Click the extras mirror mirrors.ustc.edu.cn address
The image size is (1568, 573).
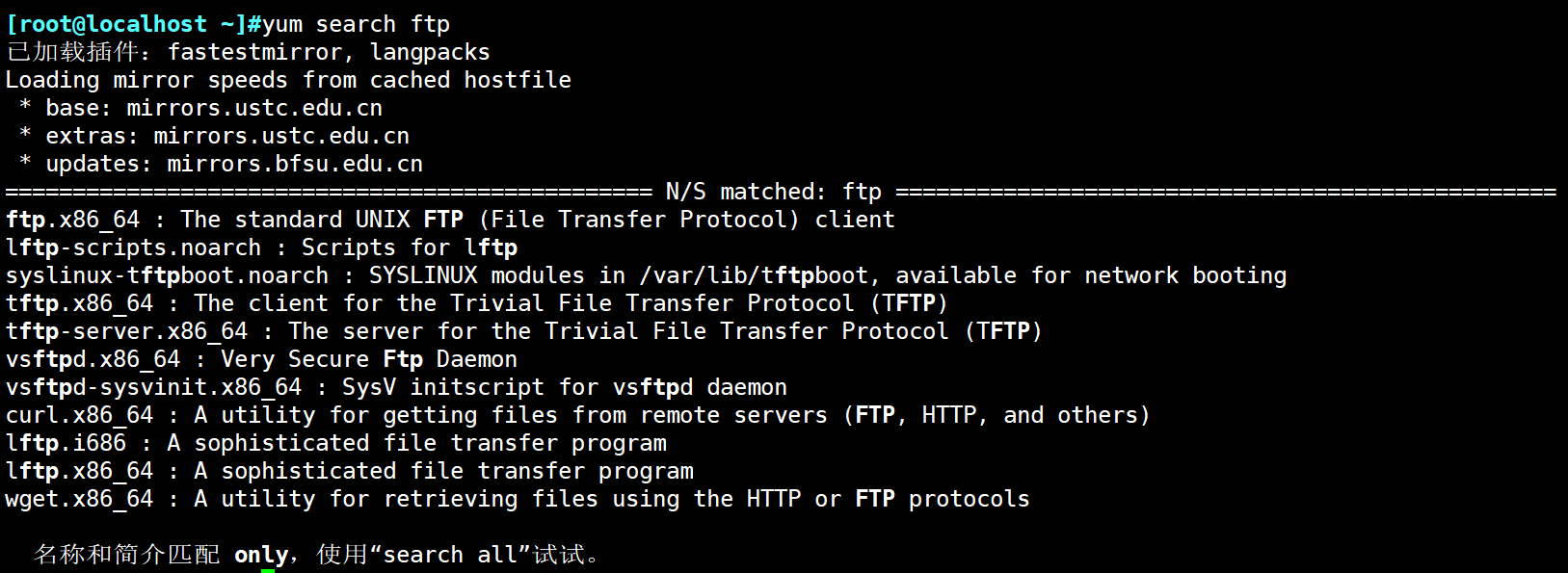[x=281, y=136]
